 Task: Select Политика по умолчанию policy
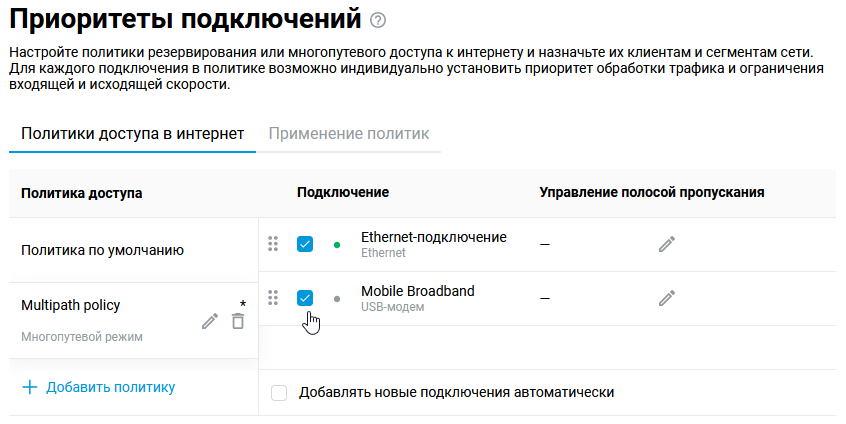click(x=102, y=250)
